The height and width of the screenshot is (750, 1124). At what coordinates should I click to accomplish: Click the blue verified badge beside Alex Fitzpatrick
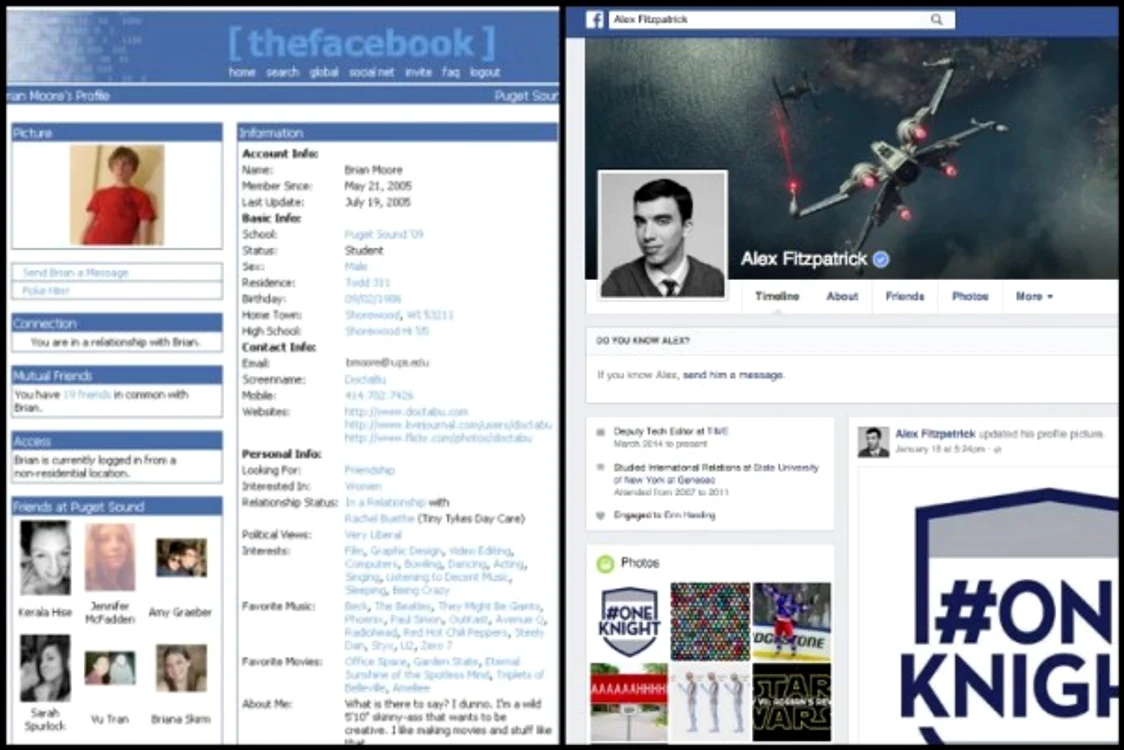[x=881, y=260]
